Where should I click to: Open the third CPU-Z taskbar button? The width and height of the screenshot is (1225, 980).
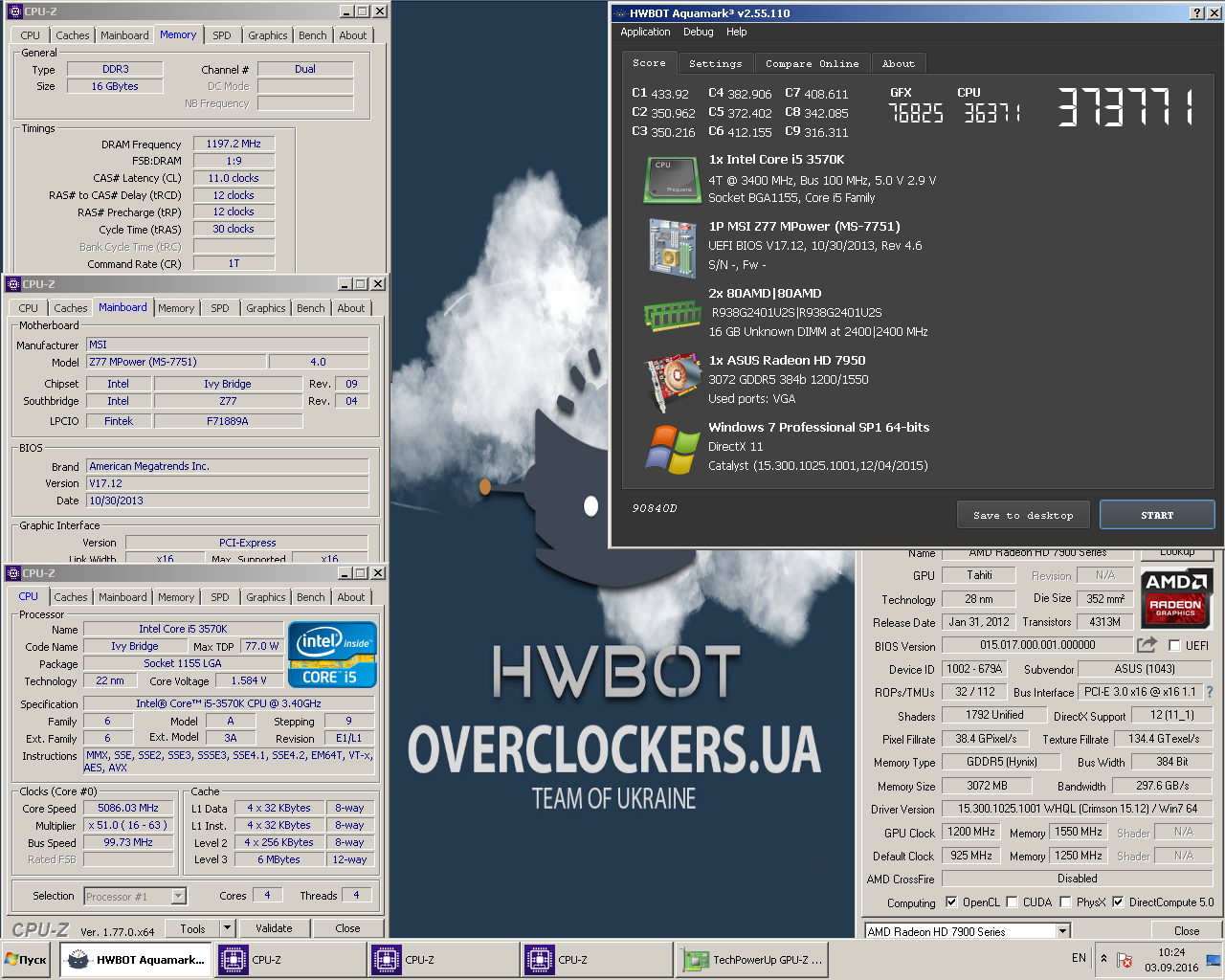tap(597, 960)
